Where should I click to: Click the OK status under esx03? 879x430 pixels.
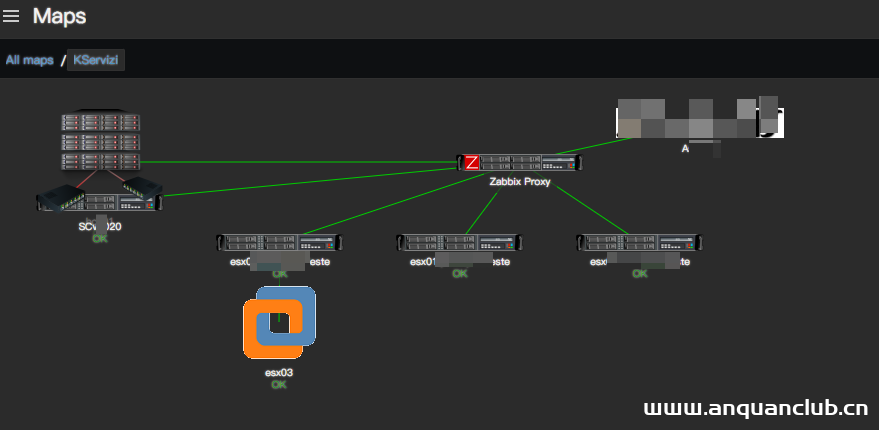tap(279, 384)
